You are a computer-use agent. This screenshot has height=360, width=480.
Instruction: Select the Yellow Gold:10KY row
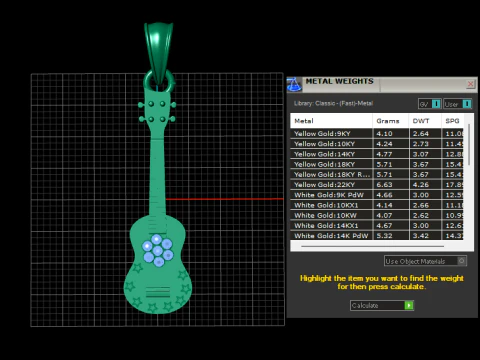click(x=377, y=144)
